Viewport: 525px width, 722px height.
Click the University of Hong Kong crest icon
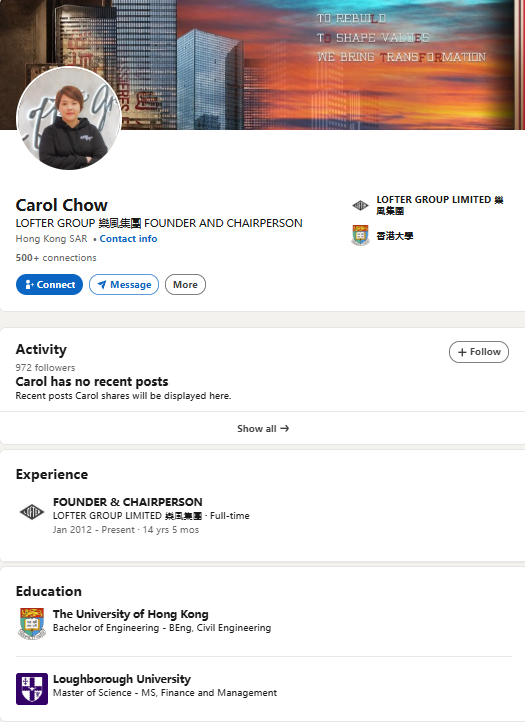click(x=32, y=623)
